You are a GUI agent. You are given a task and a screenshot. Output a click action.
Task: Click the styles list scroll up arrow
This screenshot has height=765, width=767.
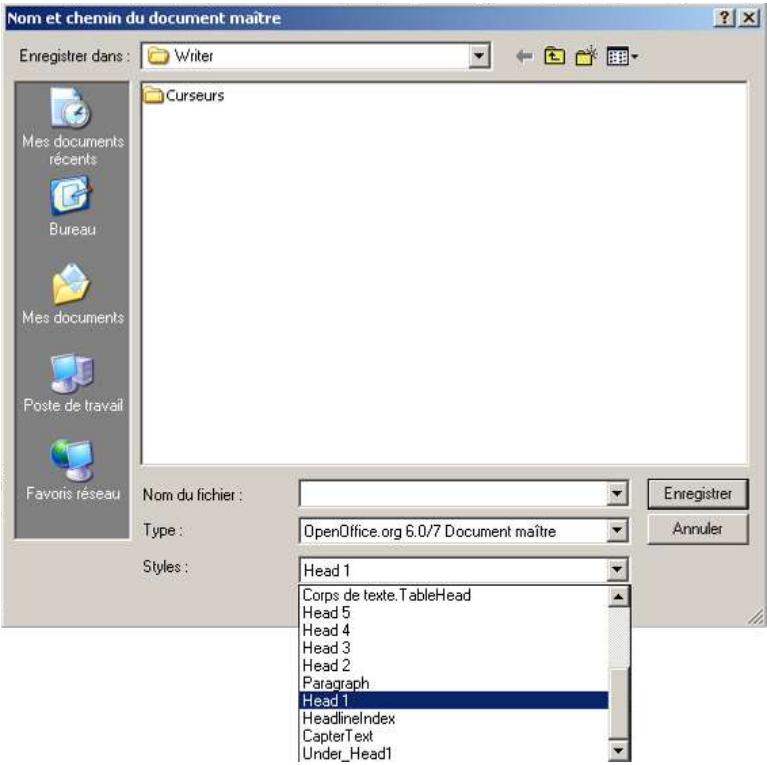tap(619, 597)
